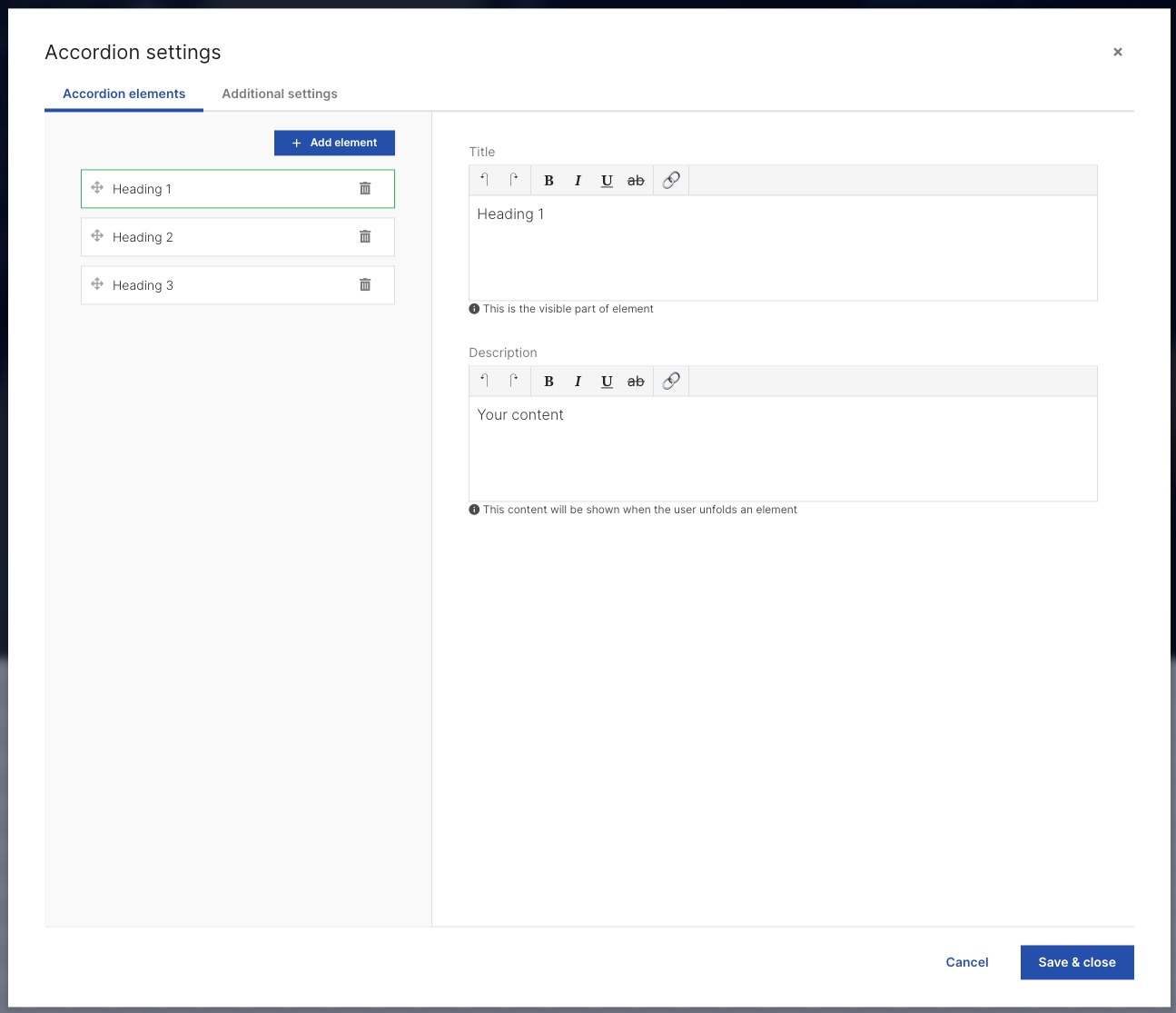Apply strikethrough in the Description toolbar
The width and height of the screenshot is (1176, 1013).
[x=636, y=381]
